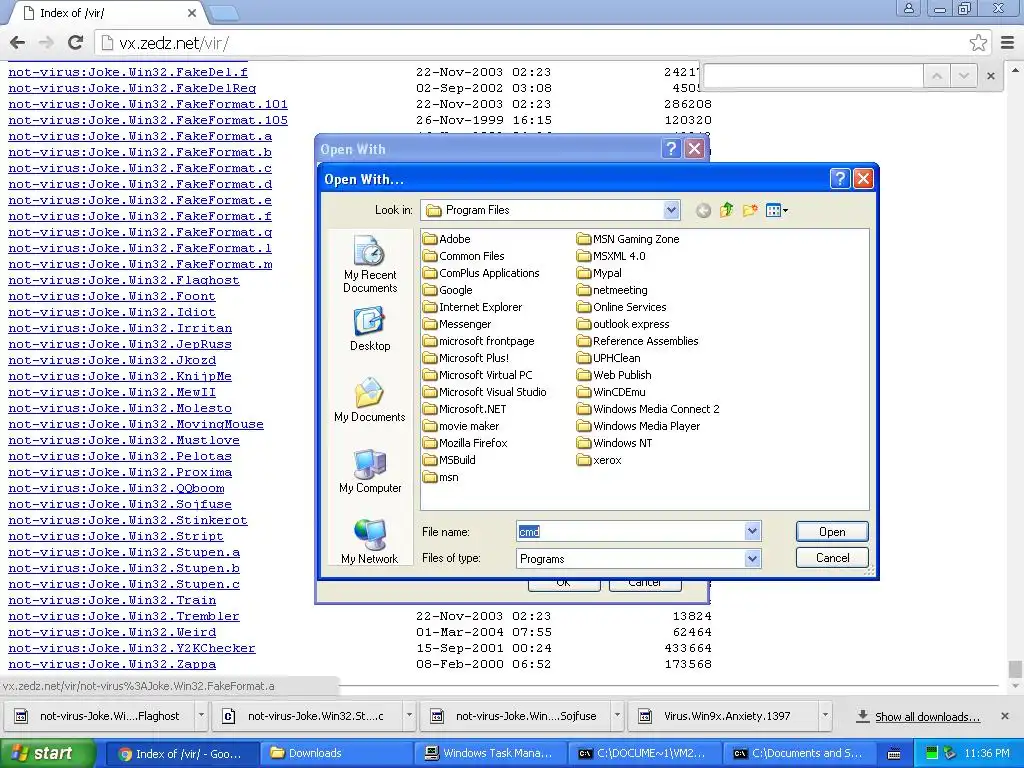The width and height of the screenshot is (1024, 768).
Task: Bookmark this page with star icon
Action: pos(978,43)
